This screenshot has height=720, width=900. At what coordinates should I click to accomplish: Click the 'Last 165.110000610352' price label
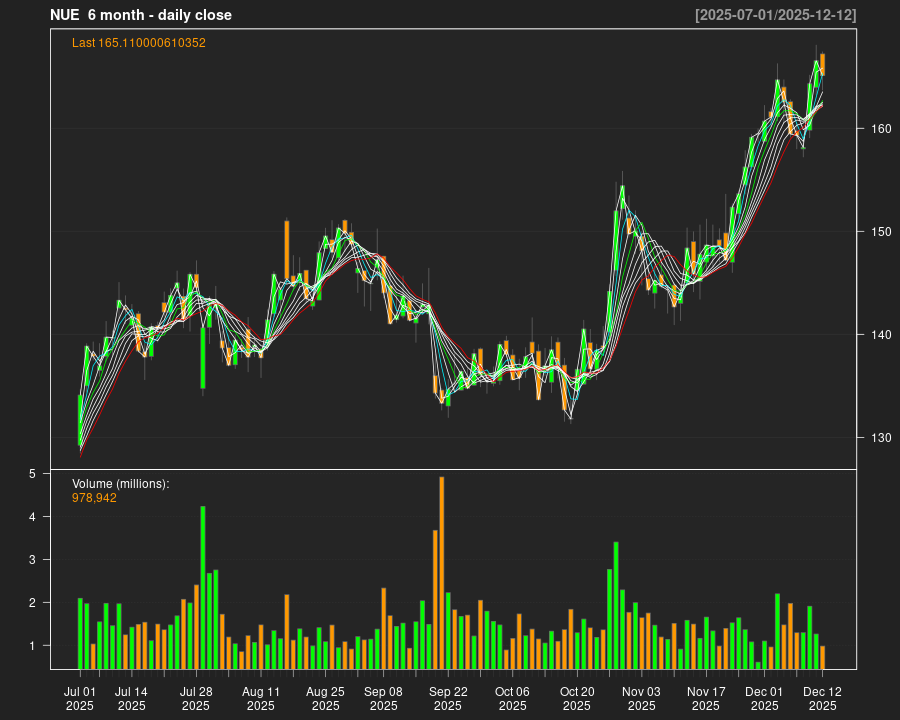(138, 43)
